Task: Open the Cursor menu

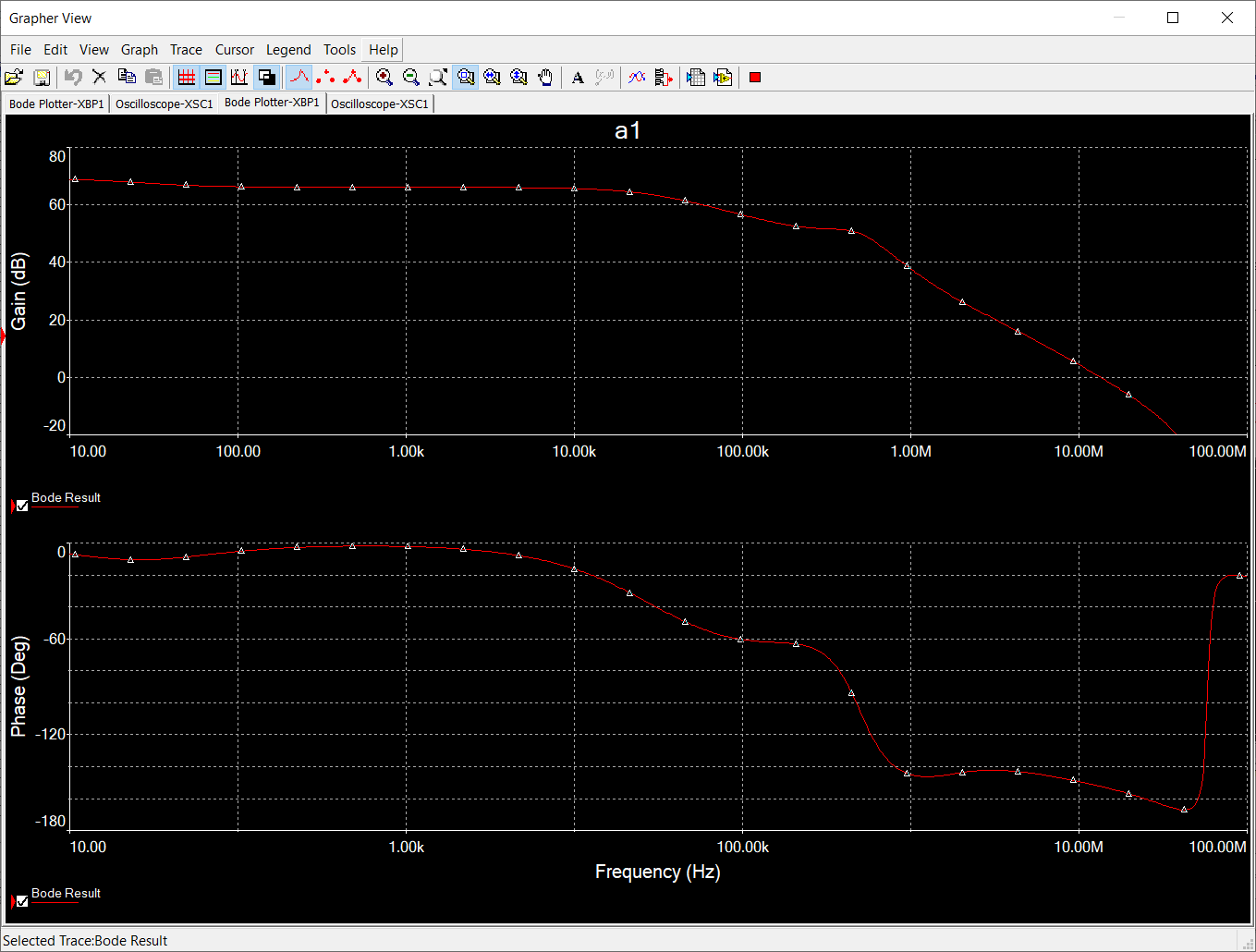Action: tap(235, 50)
